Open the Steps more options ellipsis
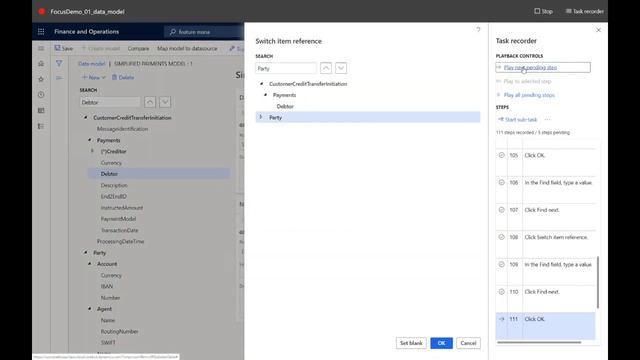This screenshot has width=640, height=360. coord(547,120)
